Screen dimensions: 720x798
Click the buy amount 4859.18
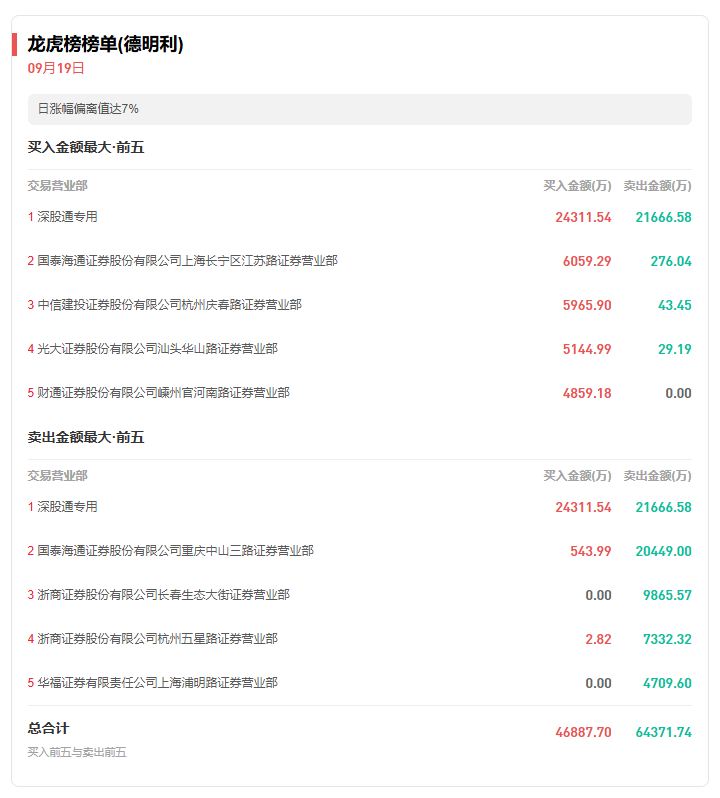(x=587, y=393)
